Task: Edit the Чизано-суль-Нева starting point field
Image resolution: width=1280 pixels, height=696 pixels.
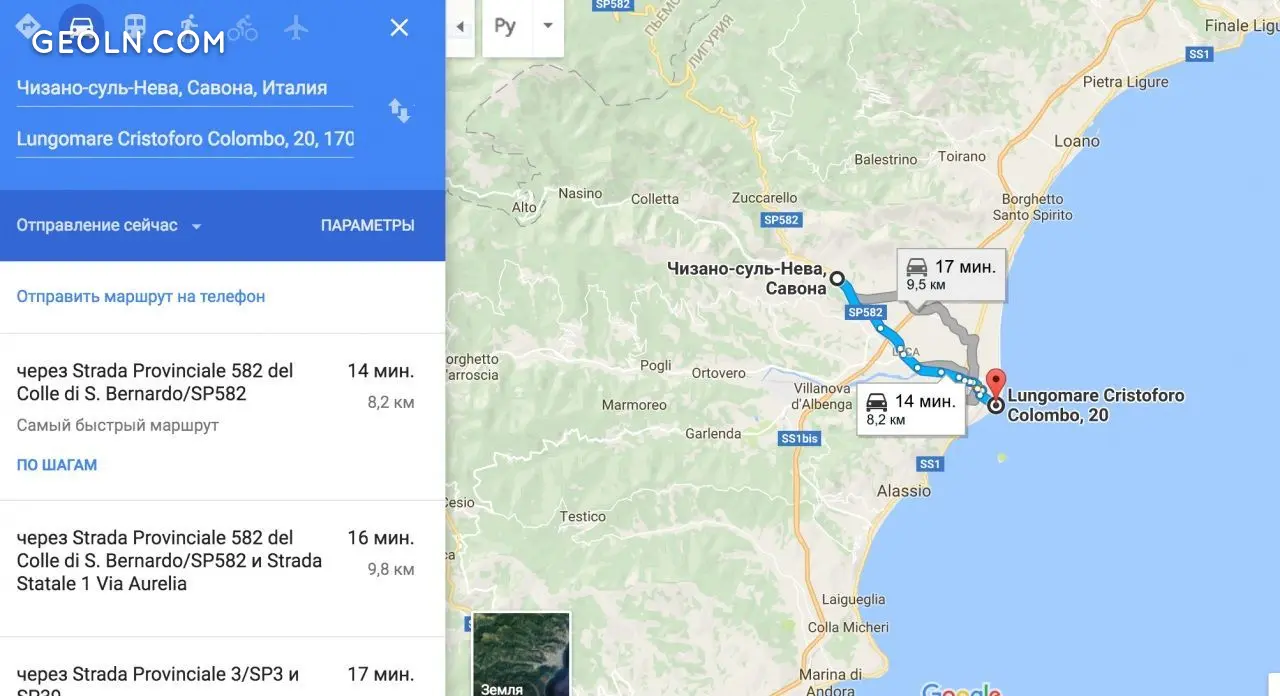Action: point(184,88)
